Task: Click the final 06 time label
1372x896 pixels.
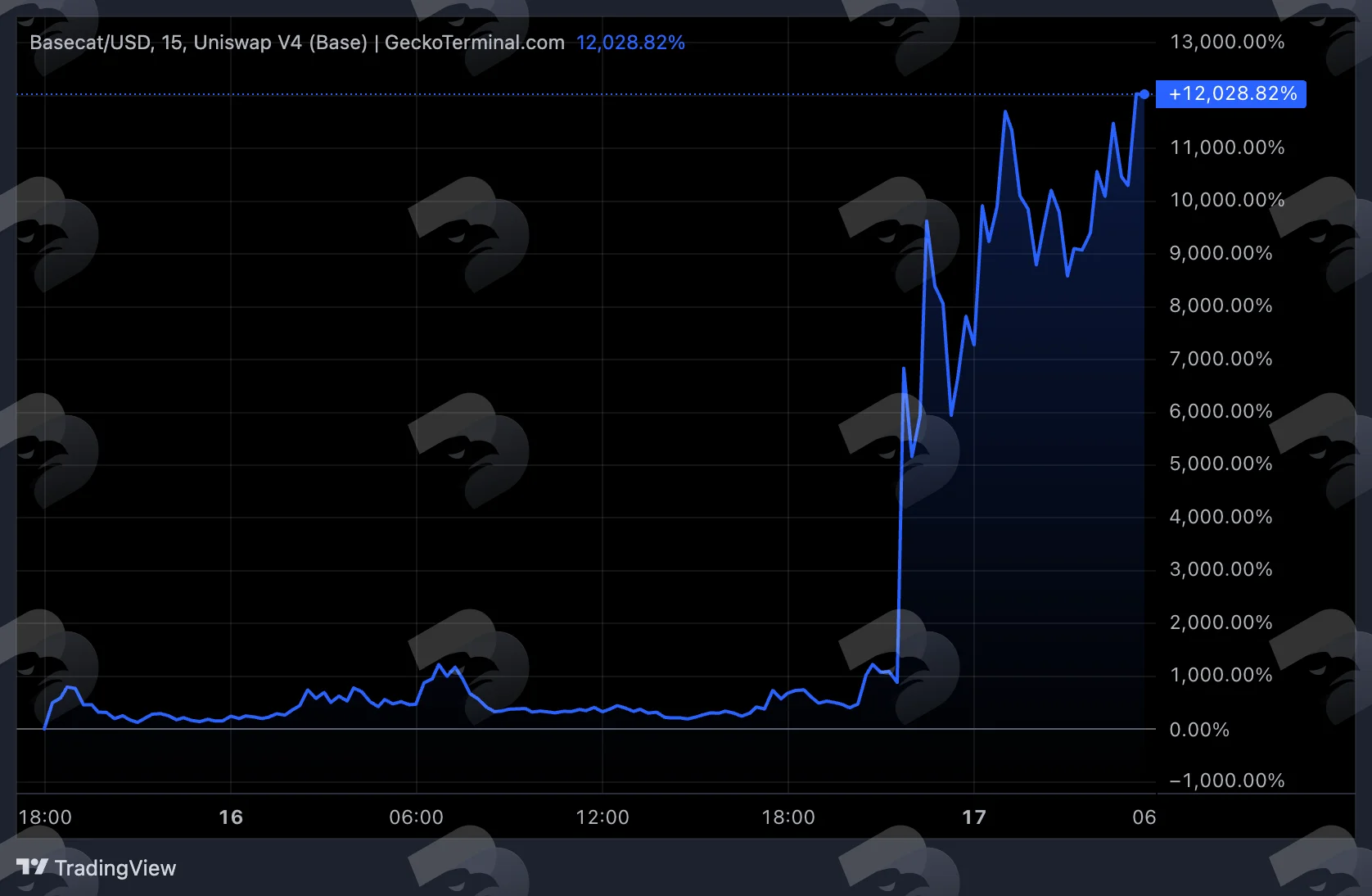Action: coord(1144,817)
